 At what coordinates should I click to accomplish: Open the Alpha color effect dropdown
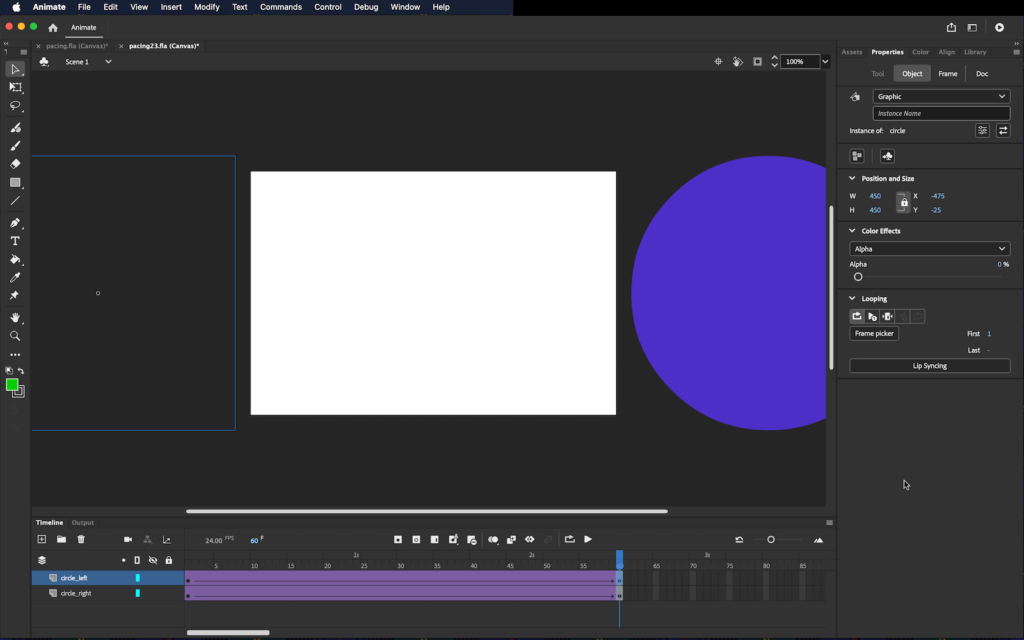[x=929, y=249]
